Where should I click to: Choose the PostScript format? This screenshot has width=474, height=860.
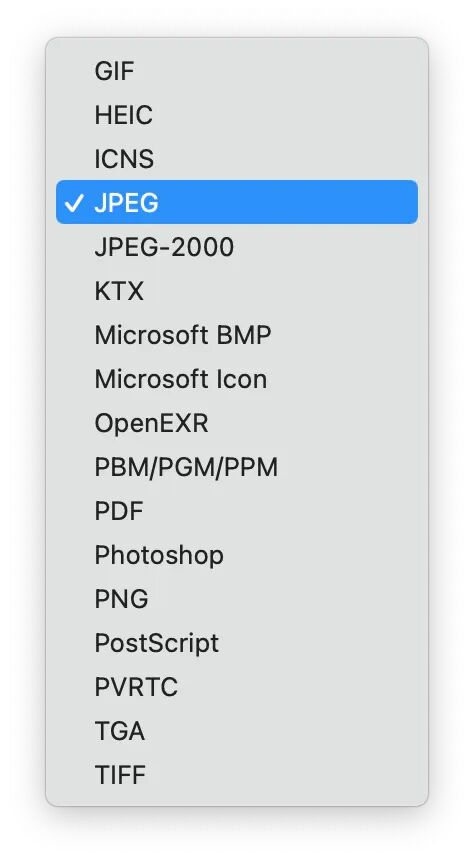[237, 643]
